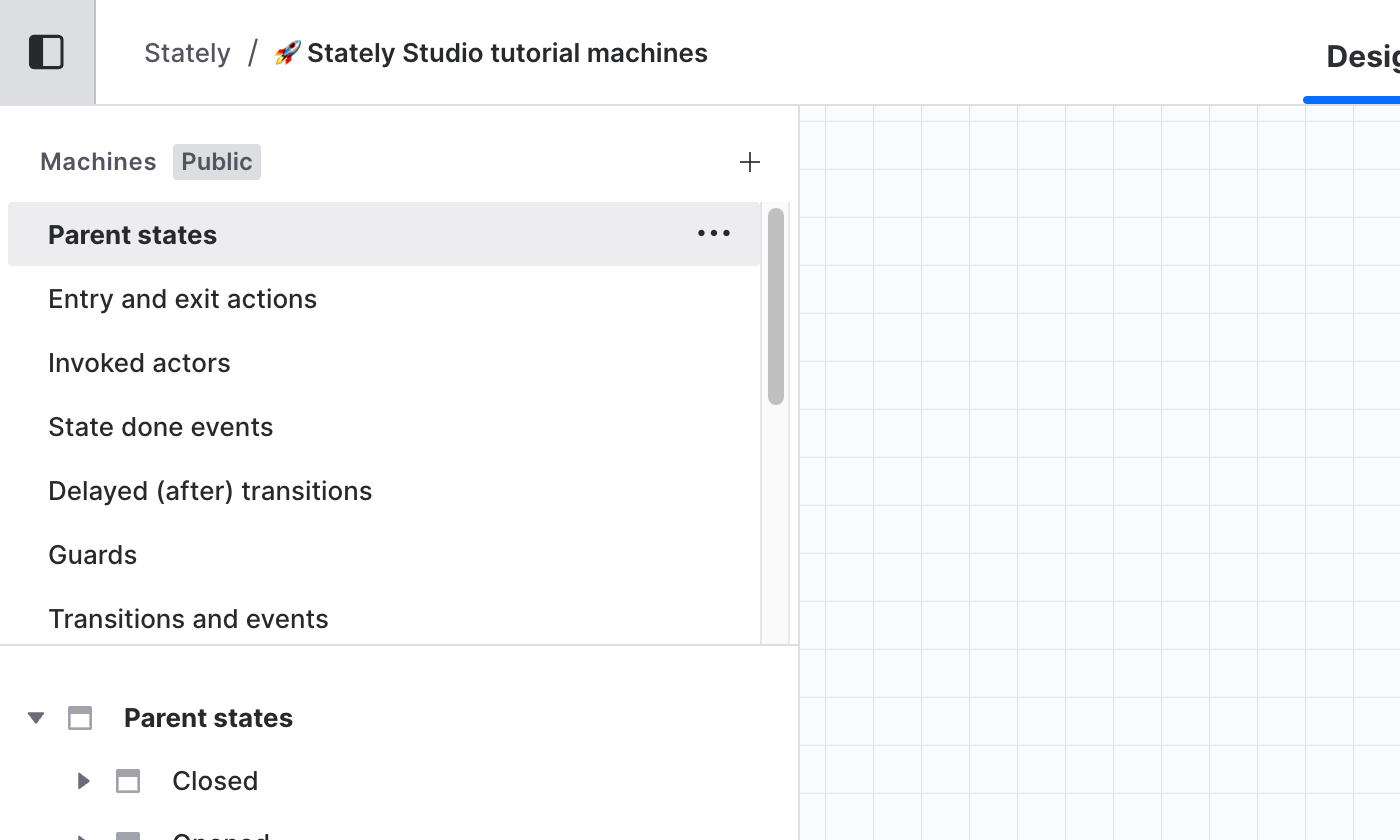The image size is (1400, 840).
Task: Collapse the Parent states tree node
Action: [x=36, y=718]
